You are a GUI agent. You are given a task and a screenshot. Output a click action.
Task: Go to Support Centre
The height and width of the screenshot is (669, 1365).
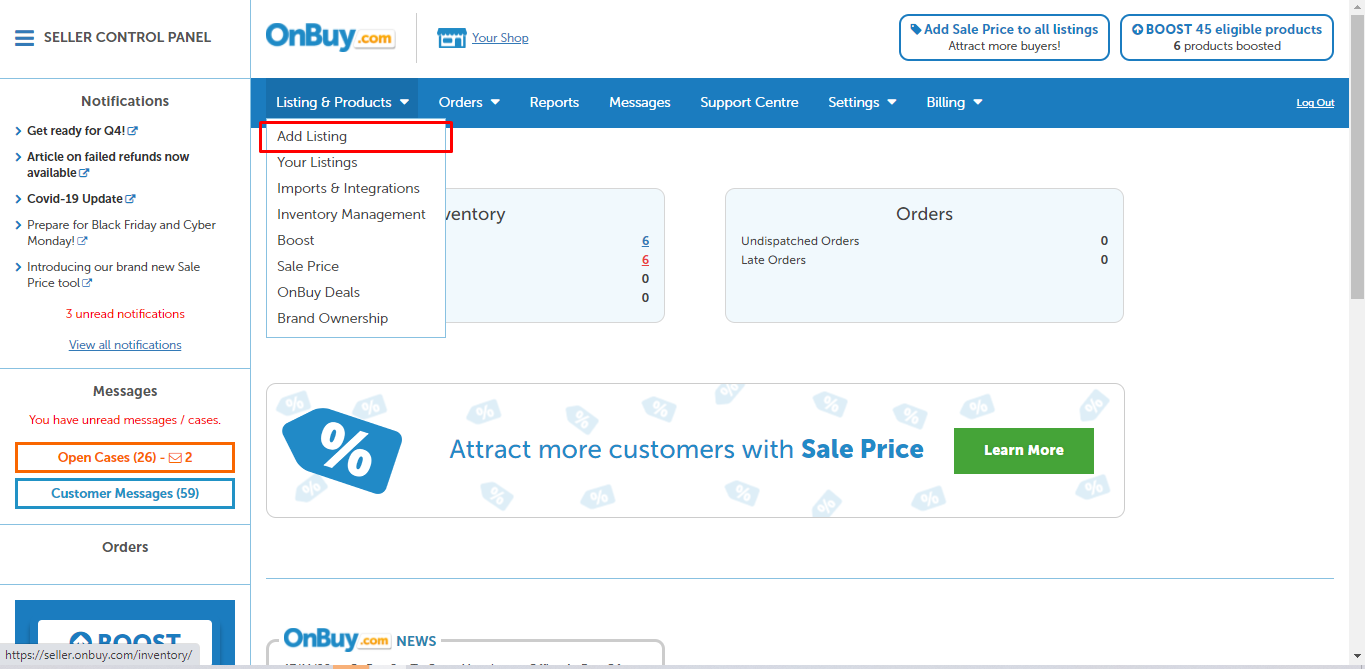pos(749,102)
